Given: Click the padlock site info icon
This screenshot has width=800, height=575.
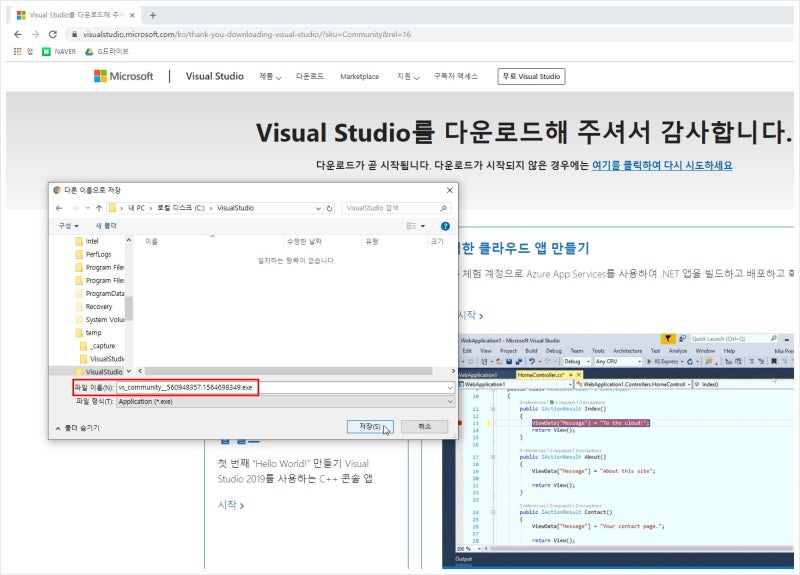Looking at the screenshot, I should tap(74, 34).
